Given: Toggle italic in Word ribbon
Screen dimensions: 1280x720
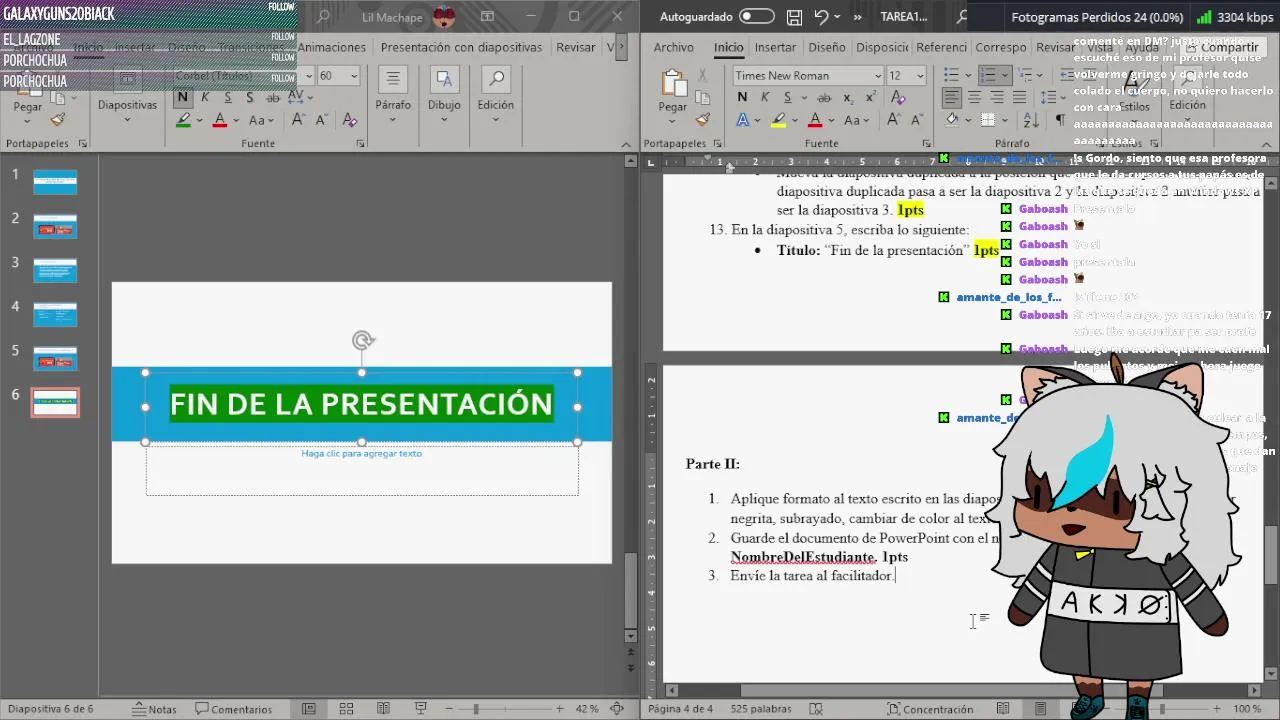Looking at the screenshot, I should pyautogui.click(x=765, y=97).
